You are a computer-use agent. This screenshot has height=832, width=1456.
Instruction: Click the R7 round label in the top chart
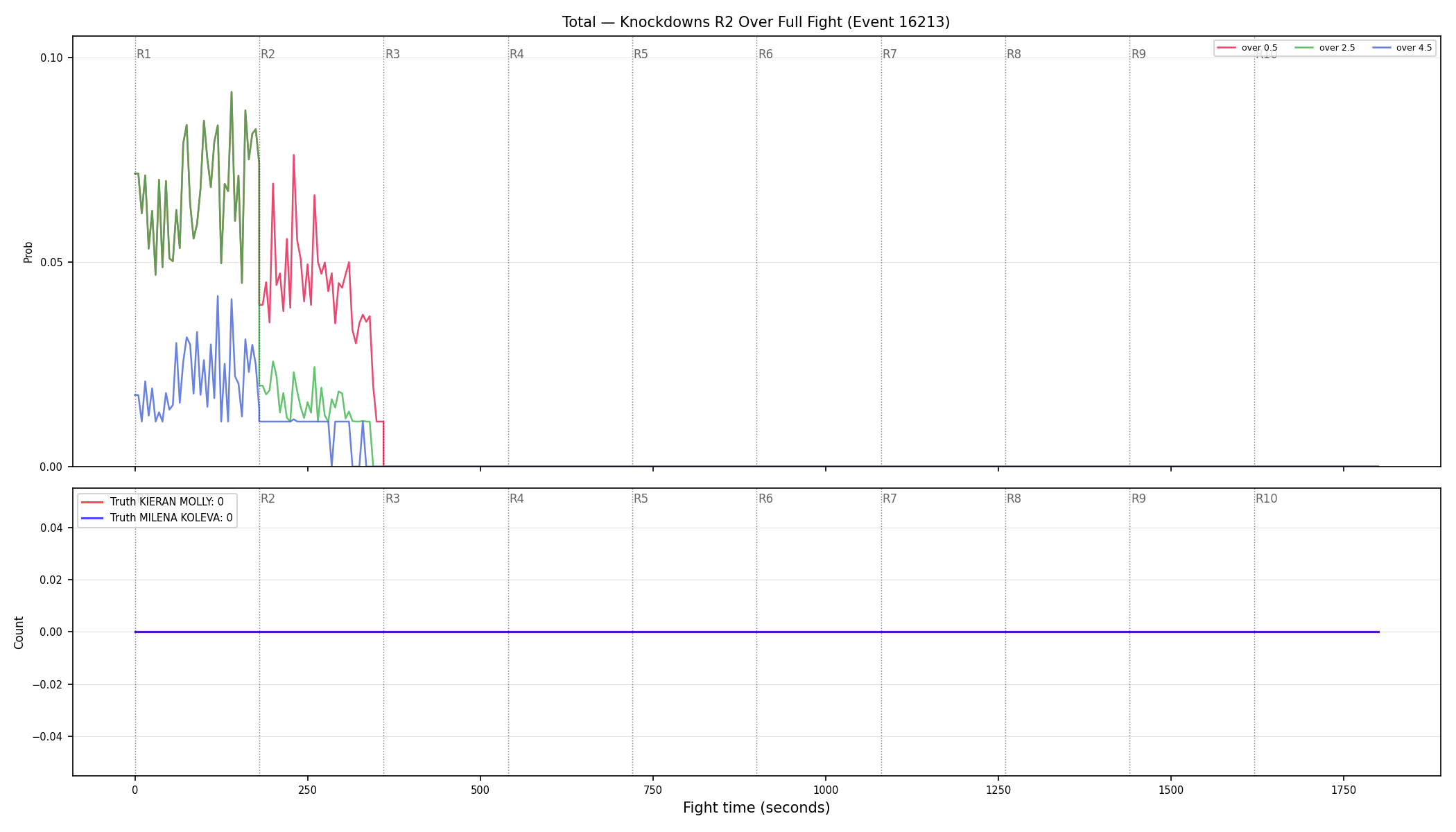coord(890,54)
